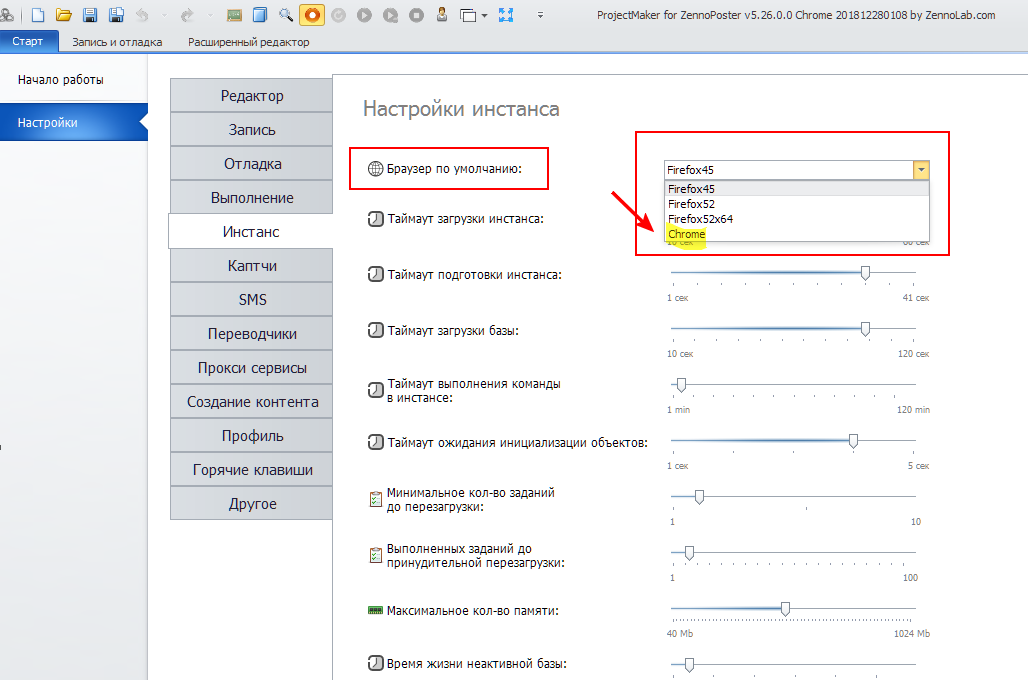
Task: Click the Firefox45 combo box field
Action: click(788, 170)
